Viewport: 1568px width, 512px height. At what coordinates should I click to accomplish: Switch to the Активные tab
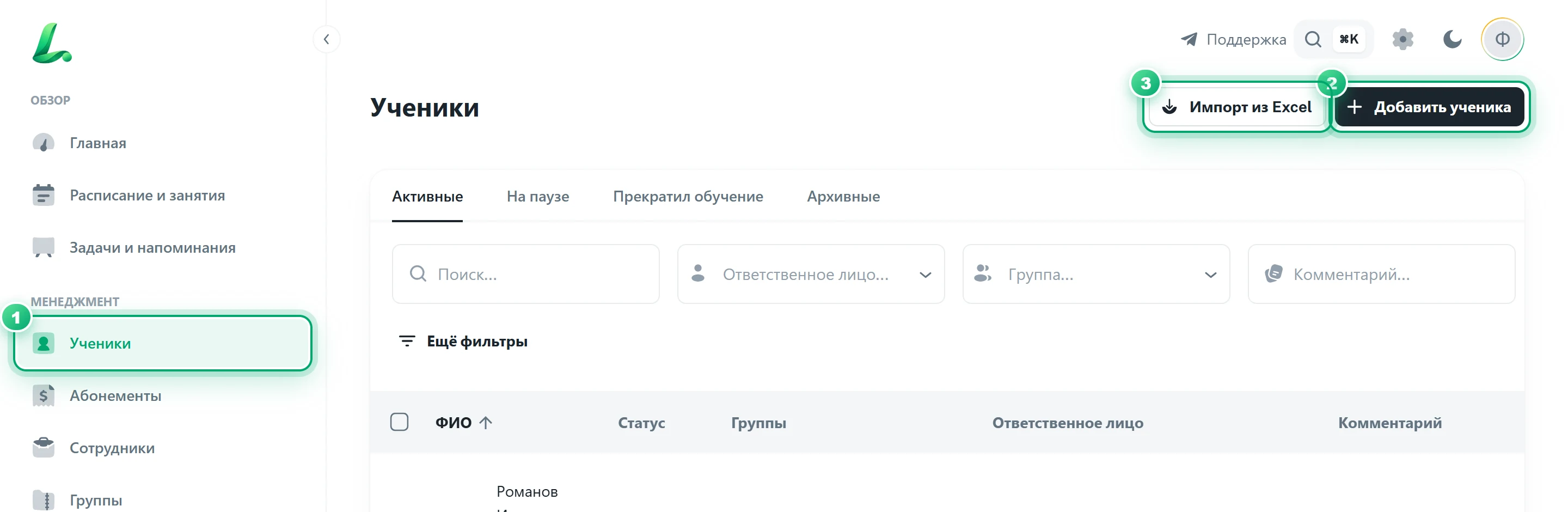(x=427, y=197)
